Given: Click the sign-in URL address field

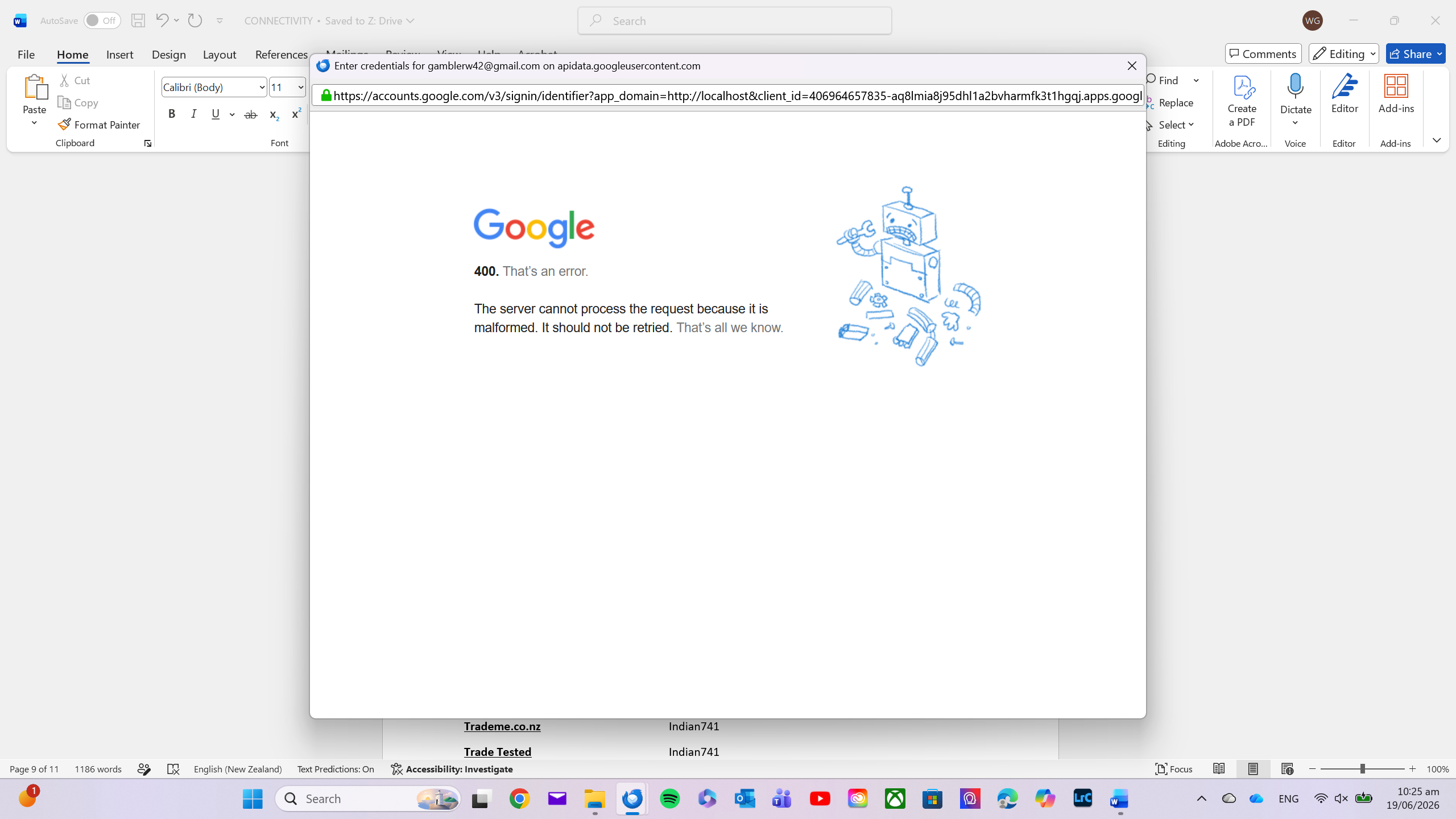Looking at the screenshot, I should [x=728, y=96].
